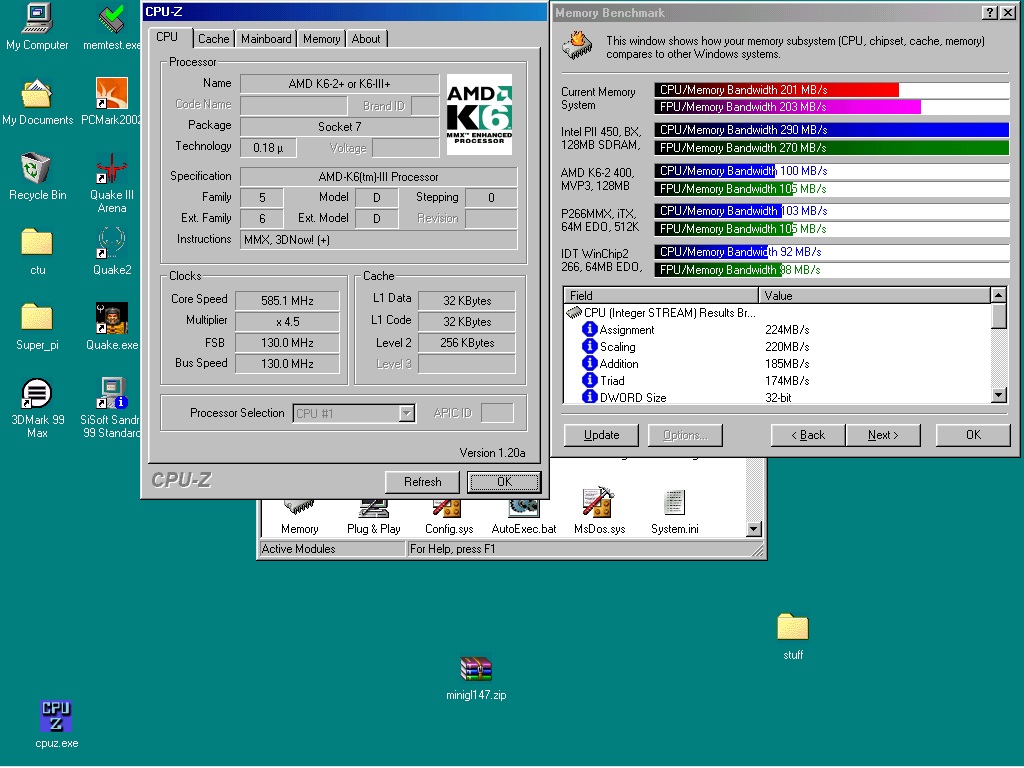Image resolution: width=1024 pixels, height=768 pixels.
Task: Click the Assignment result info icon
Action: (x=590, y=329)
